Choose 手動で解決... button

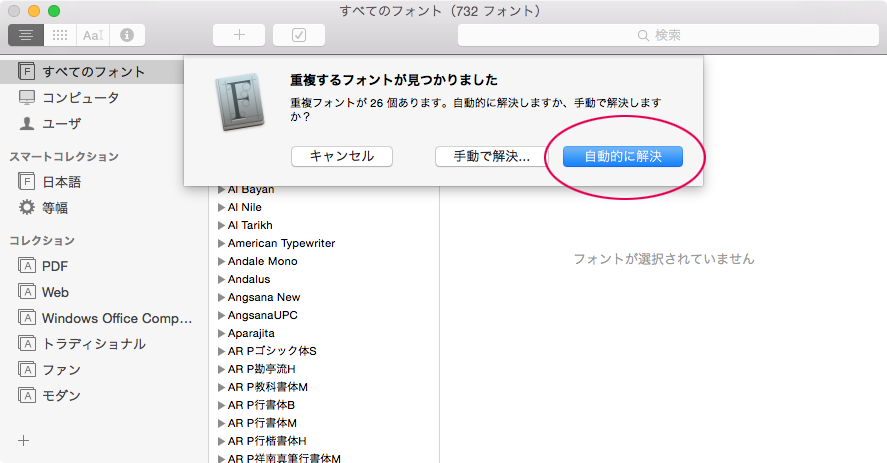(492, 156)
